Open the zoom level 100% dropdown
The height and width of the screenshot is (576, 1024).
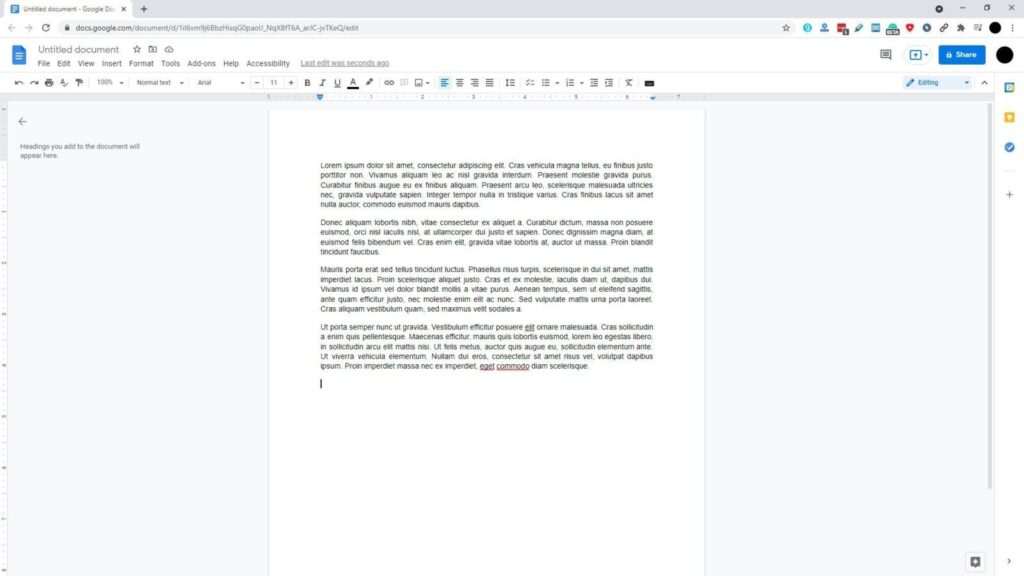pyautogui.click(x=110, y=83)
